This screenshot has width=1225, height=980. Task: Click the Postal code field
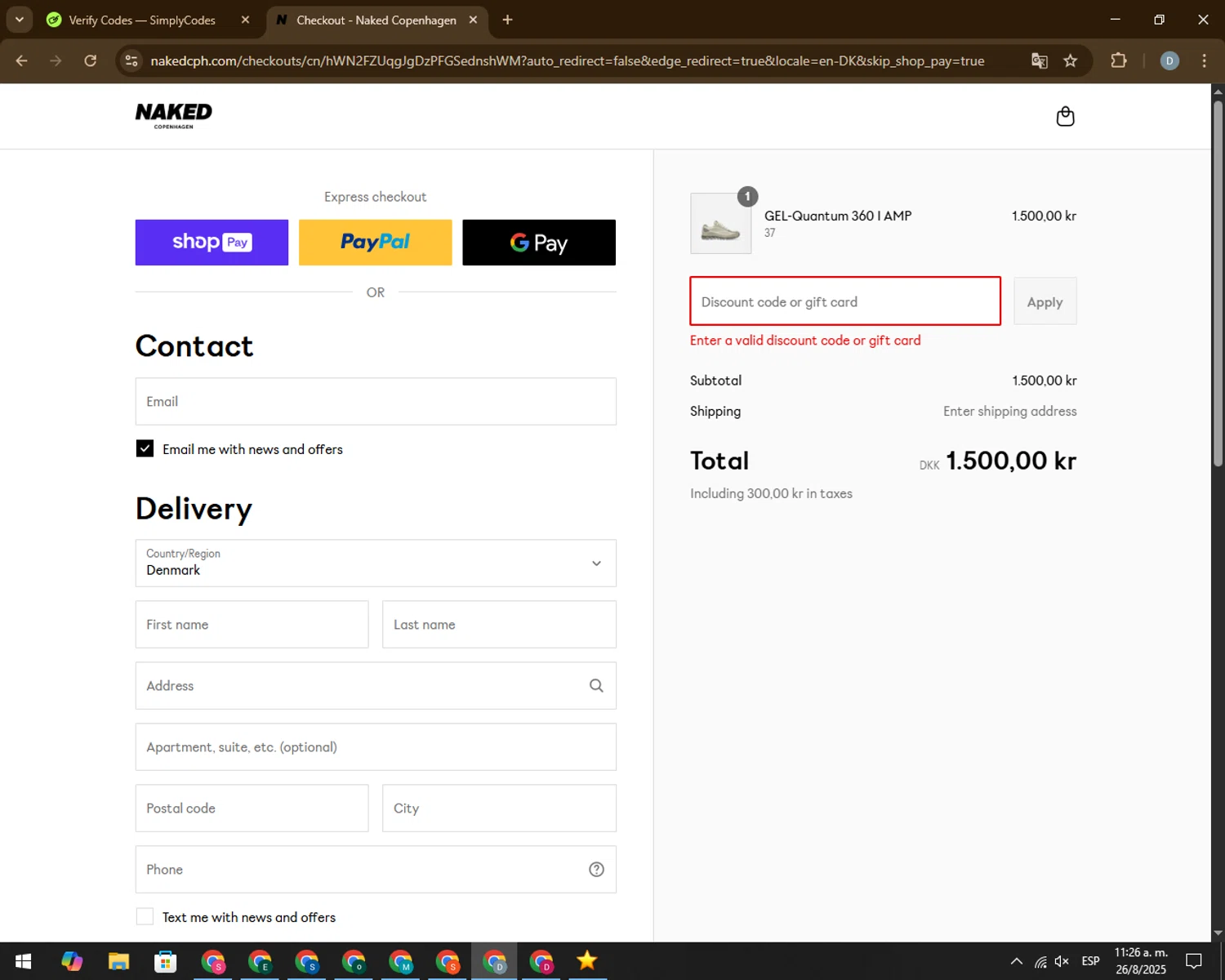click(252, 808)
